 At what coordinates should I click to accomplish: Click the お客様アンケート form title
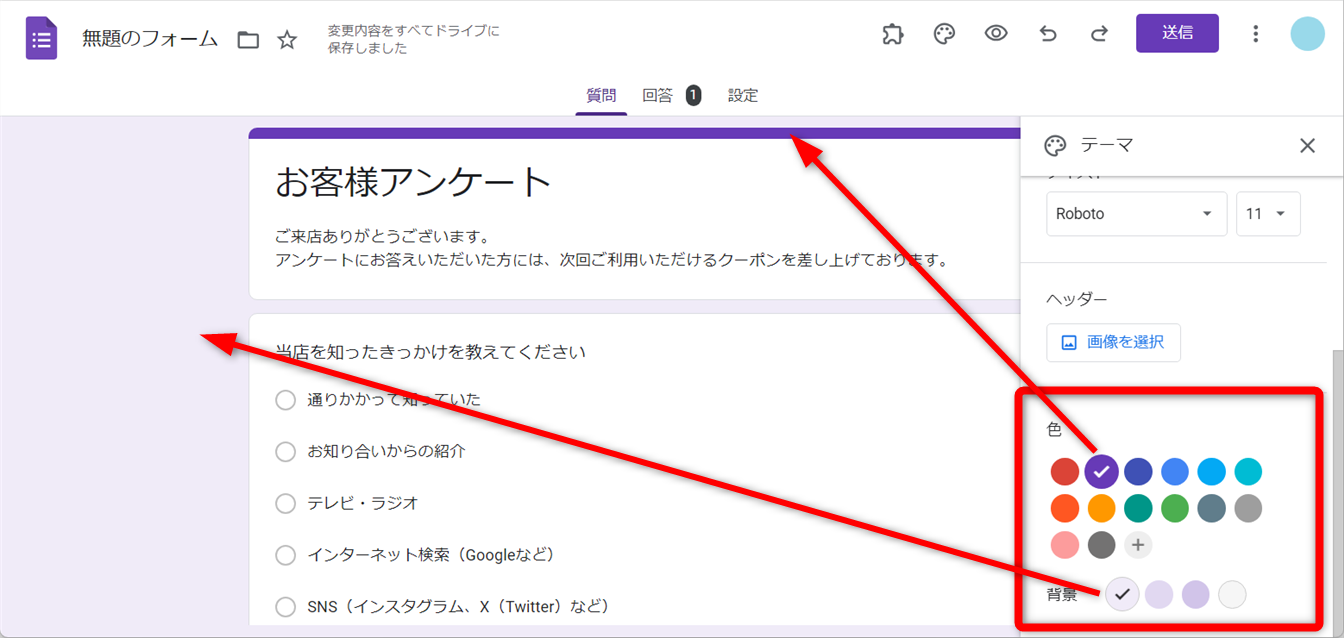[413, 183]
